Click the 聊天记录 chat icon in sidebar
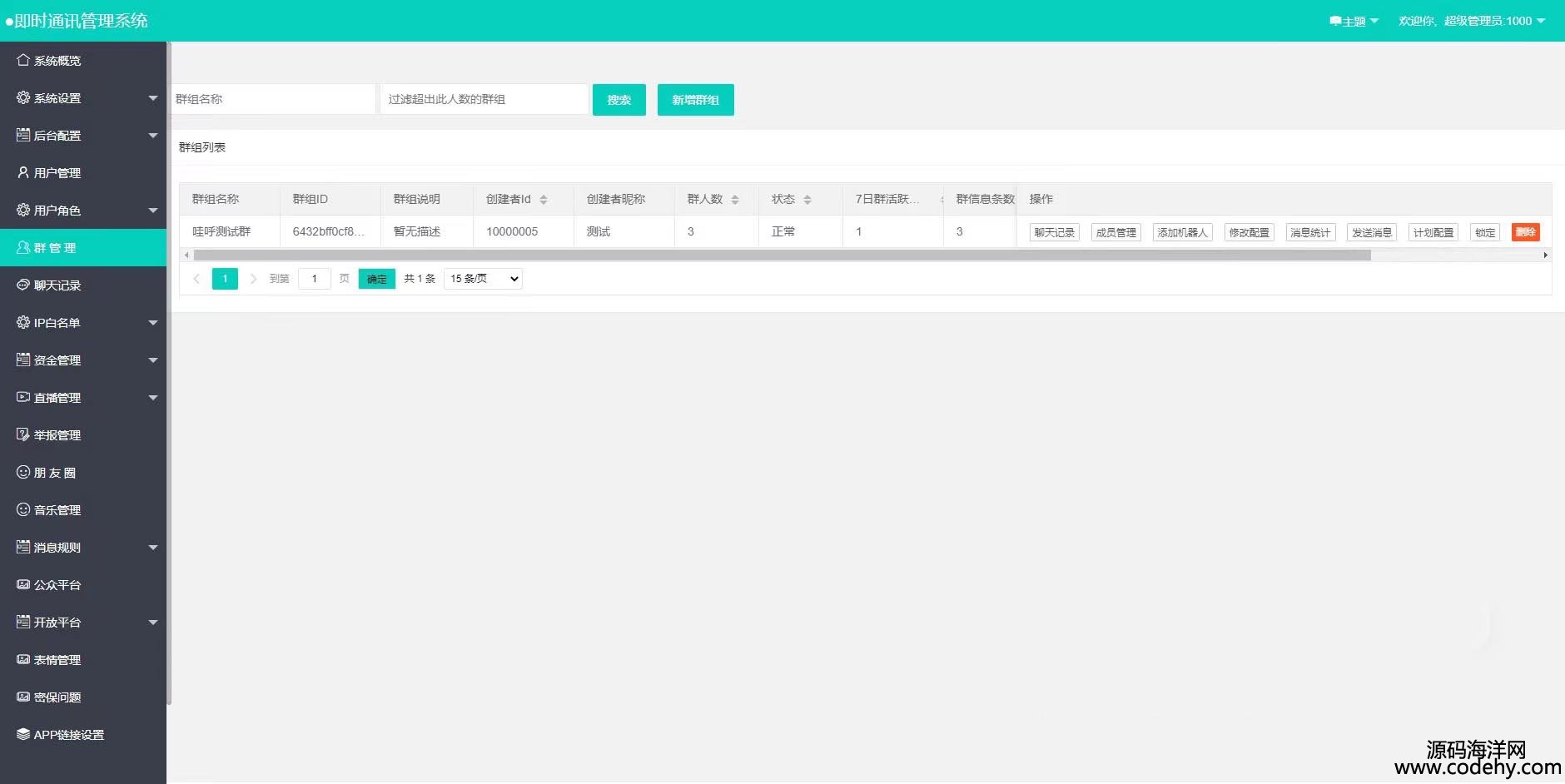The height and width of the screenshot is (784, 1565). 23,285
